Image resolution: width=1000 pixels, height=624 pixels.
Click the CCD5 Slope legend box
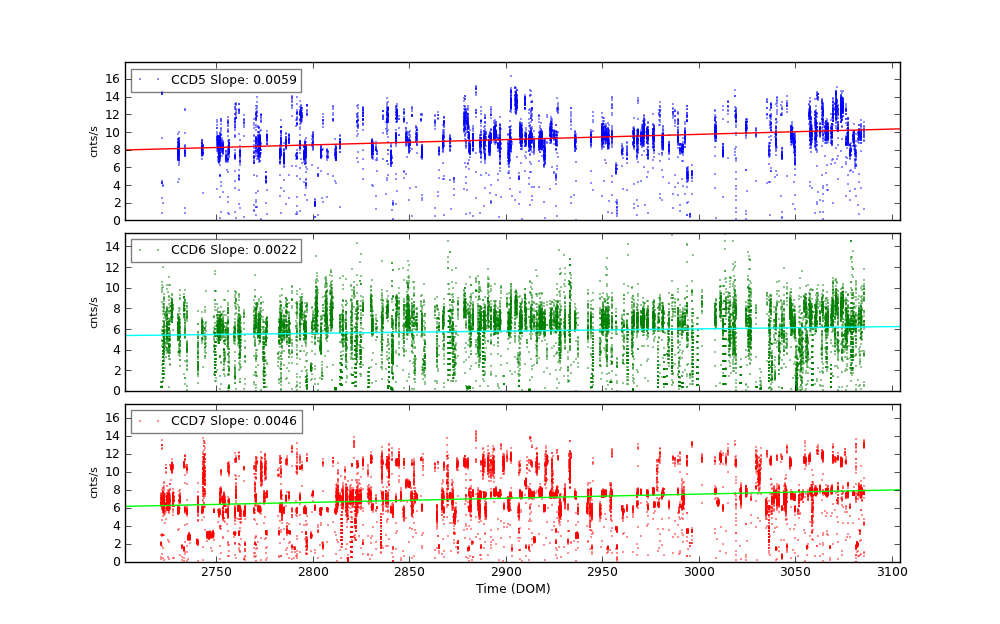tap(216, 80)
